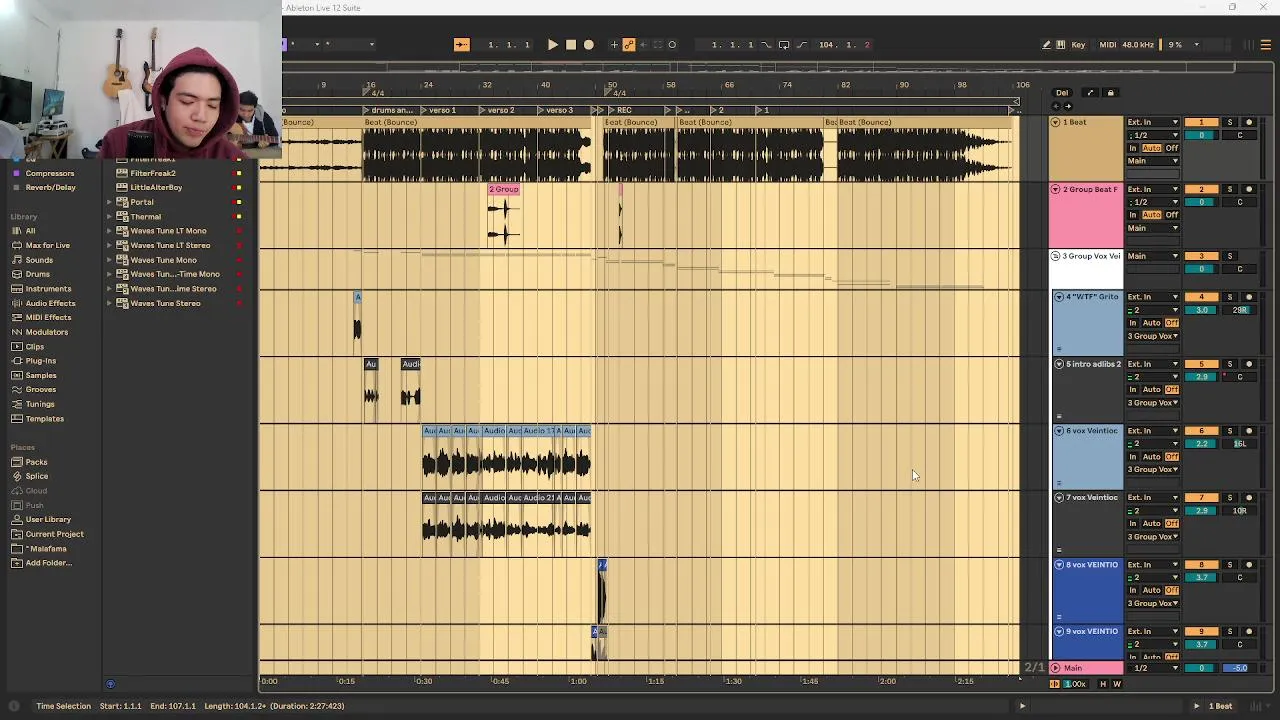The width and height of the screenshot is (1280, 720).
Task: Click the MIDI Arrangement Overdub plus icon
Action: 614,44
